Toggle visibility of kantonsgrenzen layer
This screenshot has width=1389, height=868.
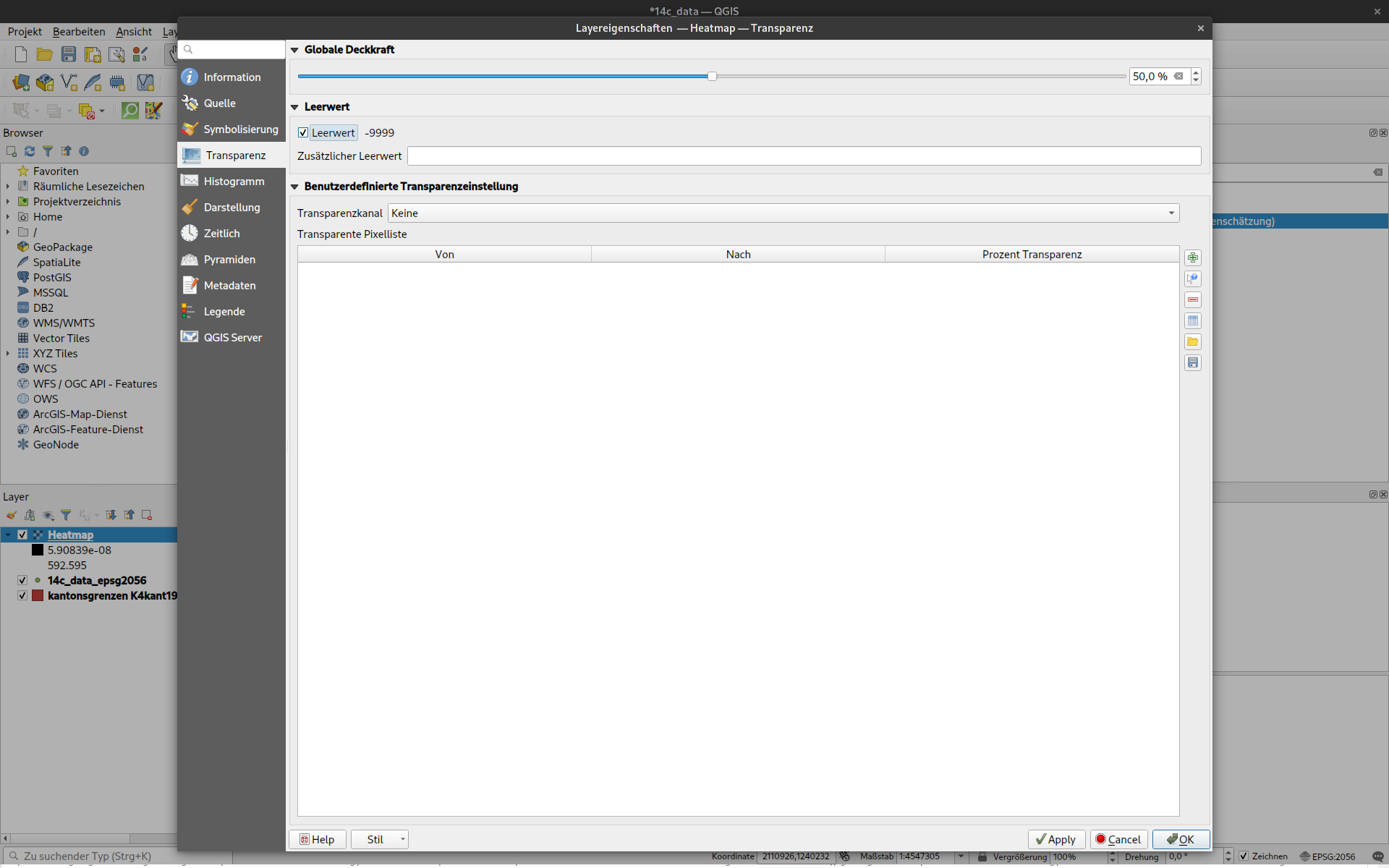(22, 595)
